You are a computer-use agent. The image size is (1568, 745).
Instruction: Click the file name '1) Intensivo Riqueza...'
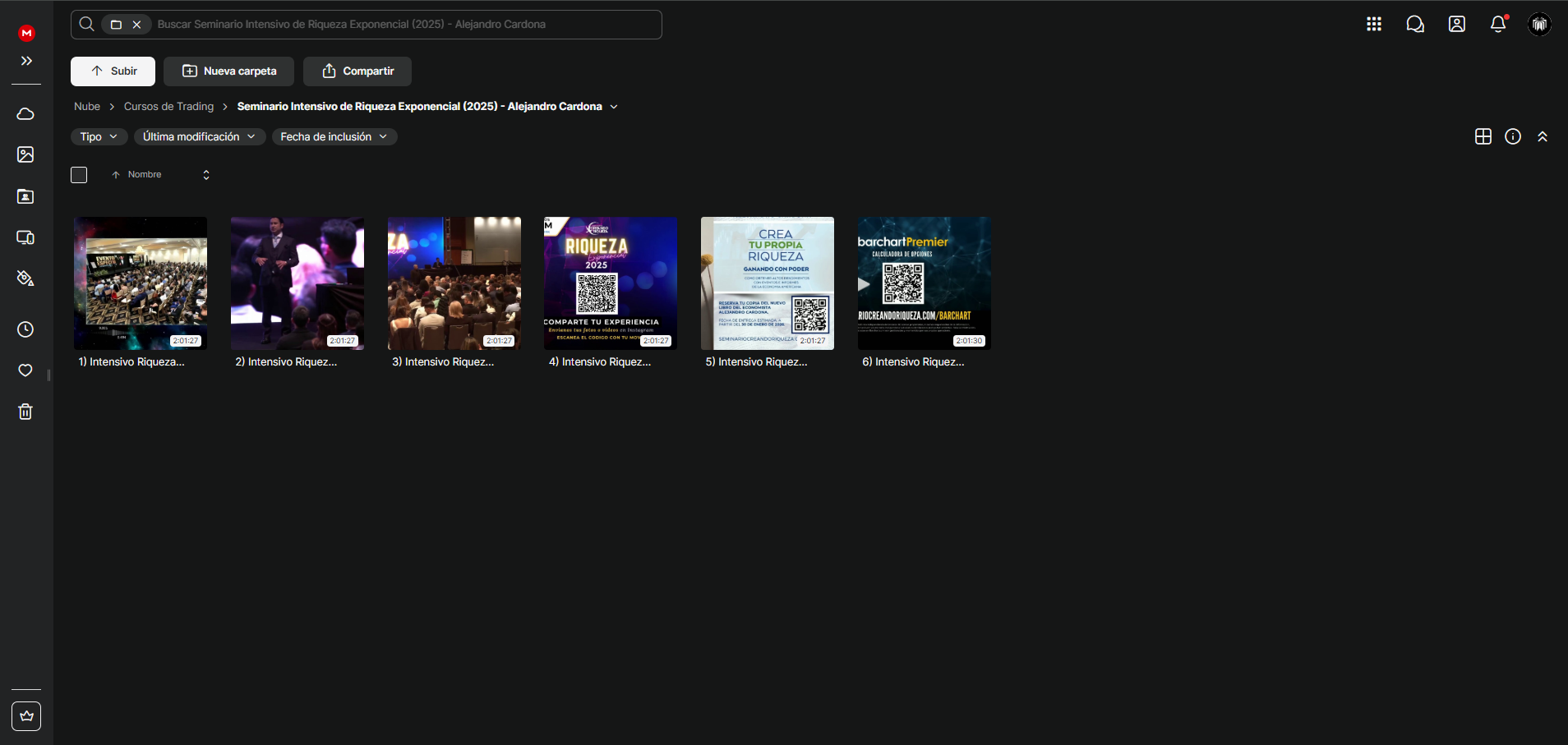tap(131, 362)
